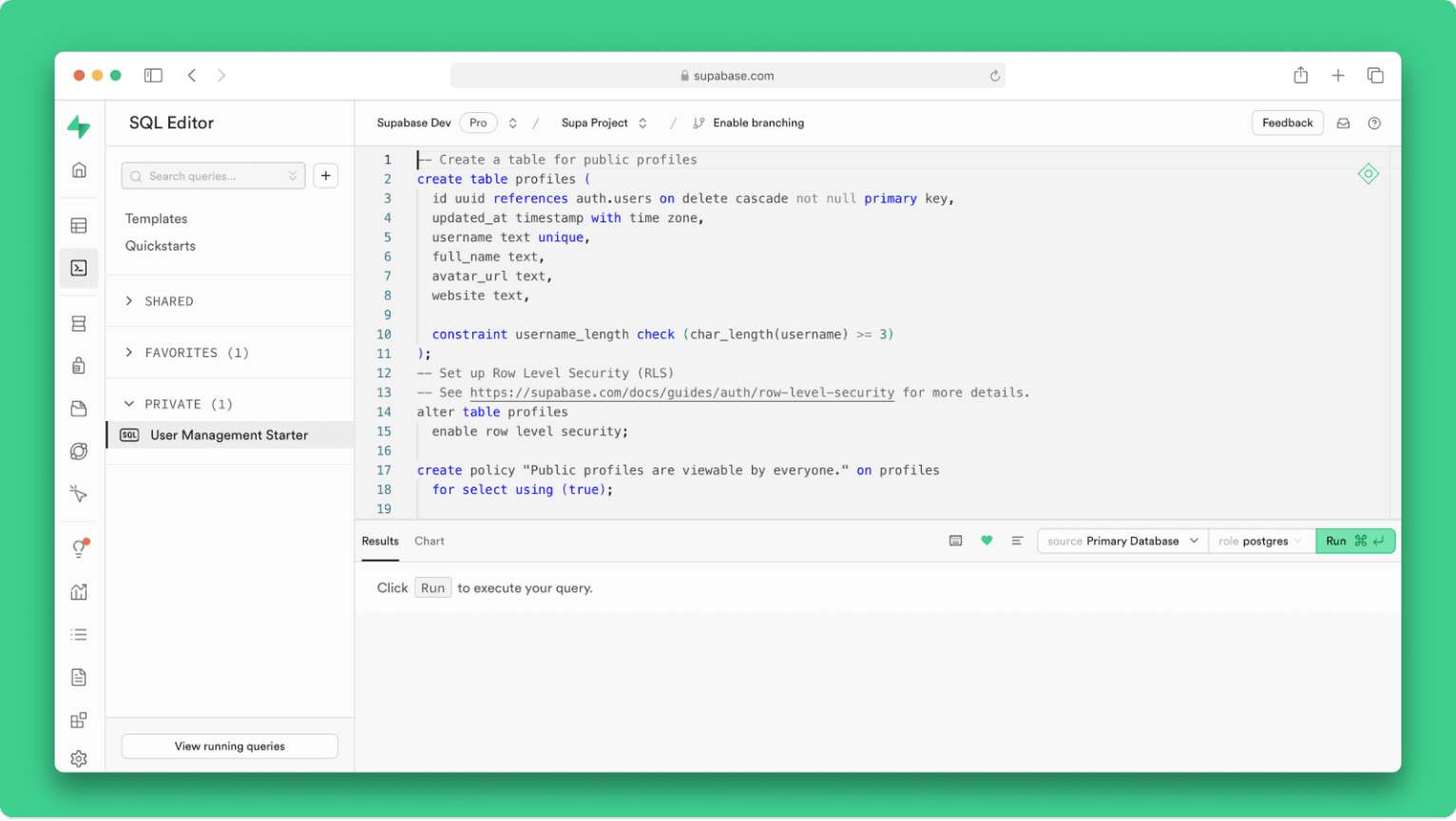Switch to the Results tab
The width and height of the screenshot is (1456, 821).
click(x=380, y=541)
